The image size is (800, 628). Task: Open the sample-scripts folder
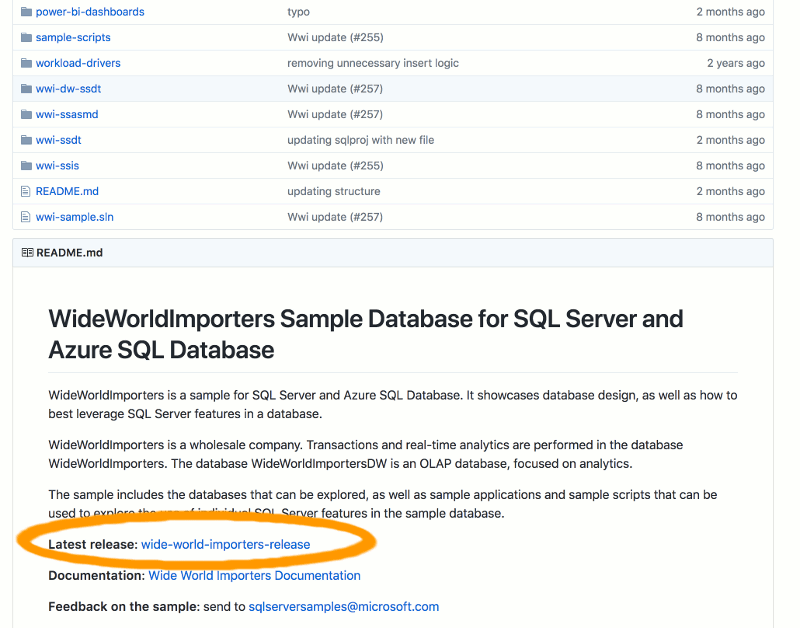click(x=73, y=37)
